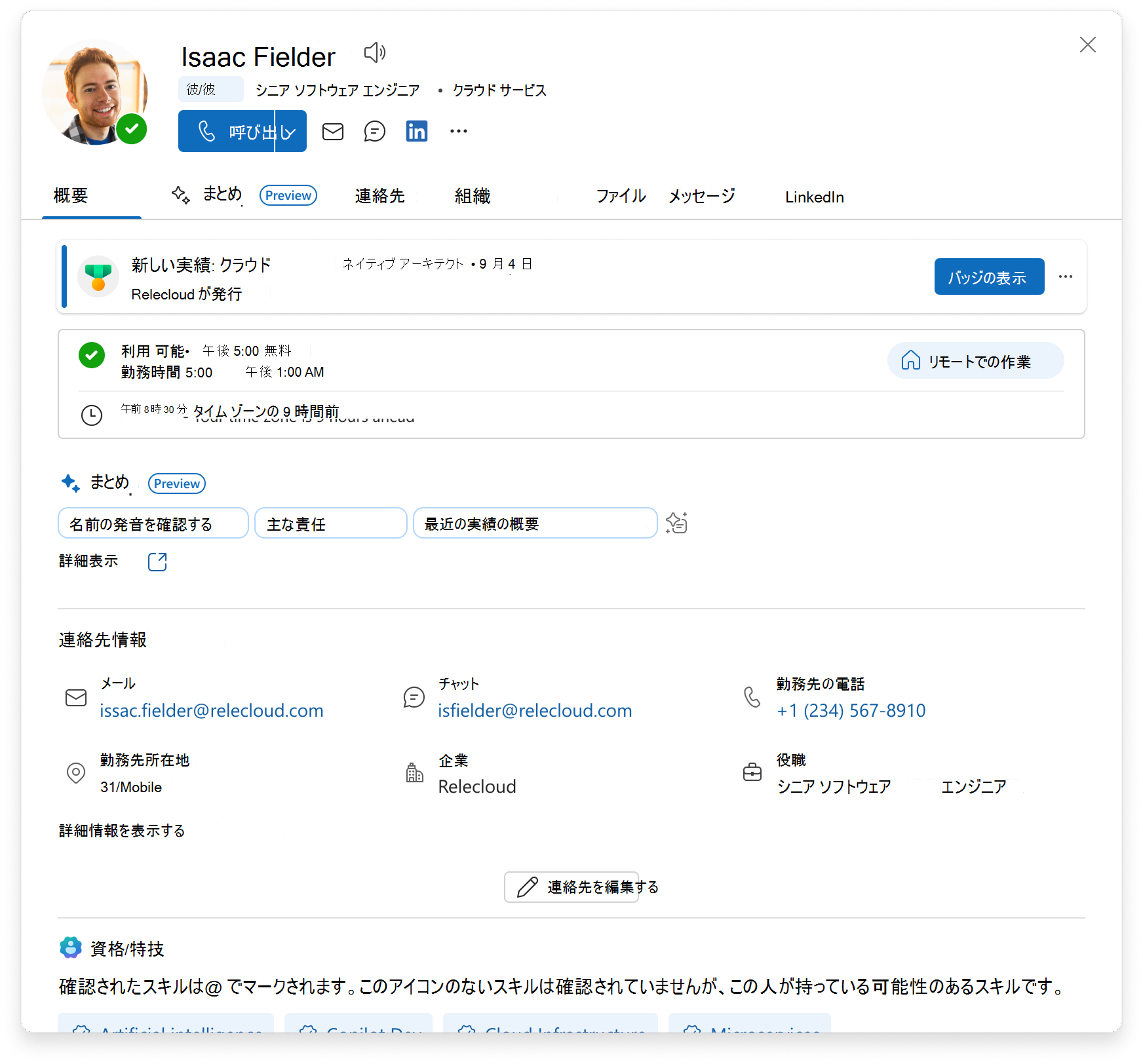Select 名前の発音を確認する suggestion chip
Image resolution: width=1143 pixels, height=1064 pixels.
153,523
